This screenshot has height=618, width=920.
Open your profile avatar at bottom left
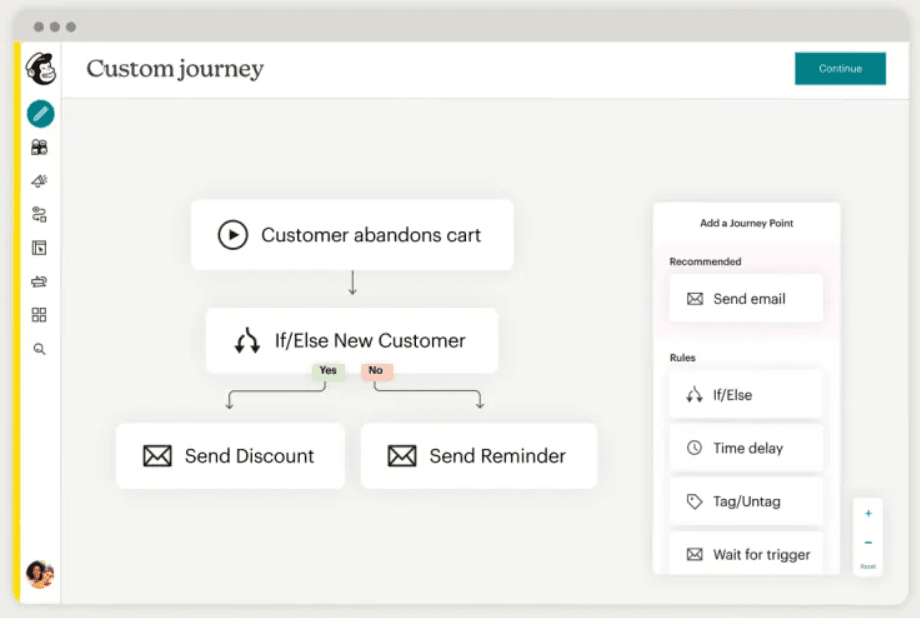coord(40,574)
